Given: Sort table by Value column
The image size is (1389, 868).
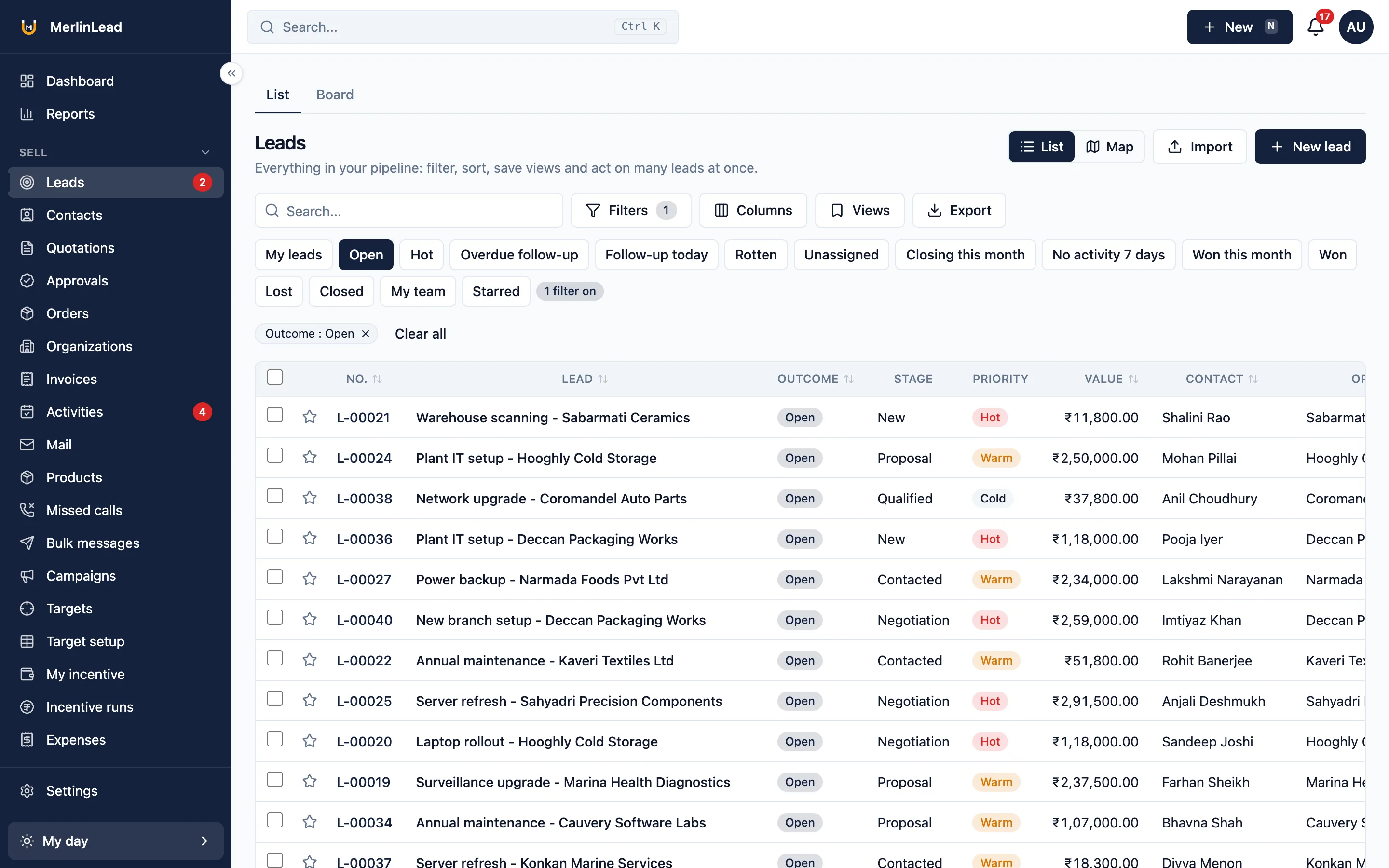Looking at the screenshot, I should pyautogui.click(x=1111, y=379).
